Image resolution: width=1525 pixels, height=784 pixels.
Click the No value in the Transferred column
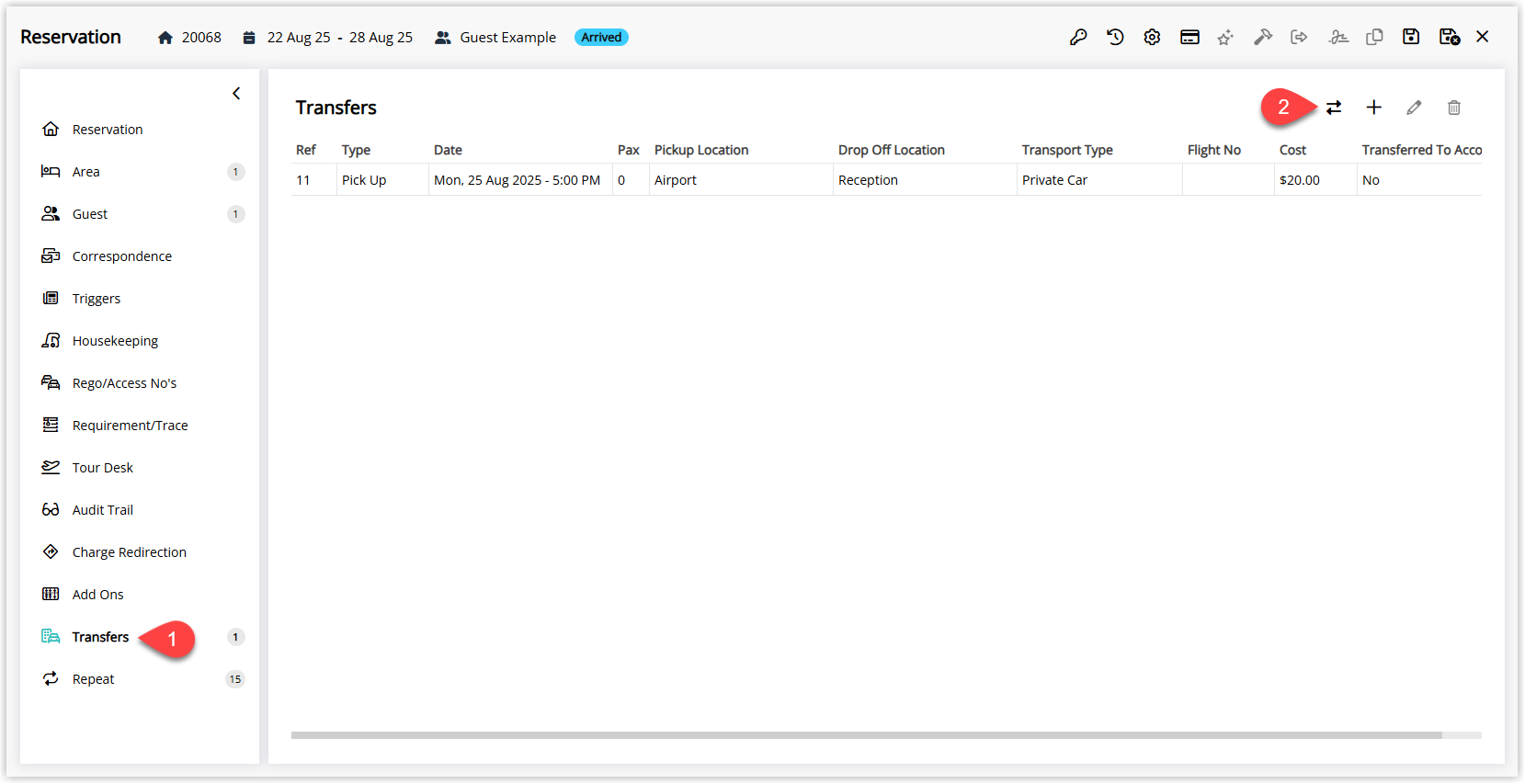coord(1371,180)
